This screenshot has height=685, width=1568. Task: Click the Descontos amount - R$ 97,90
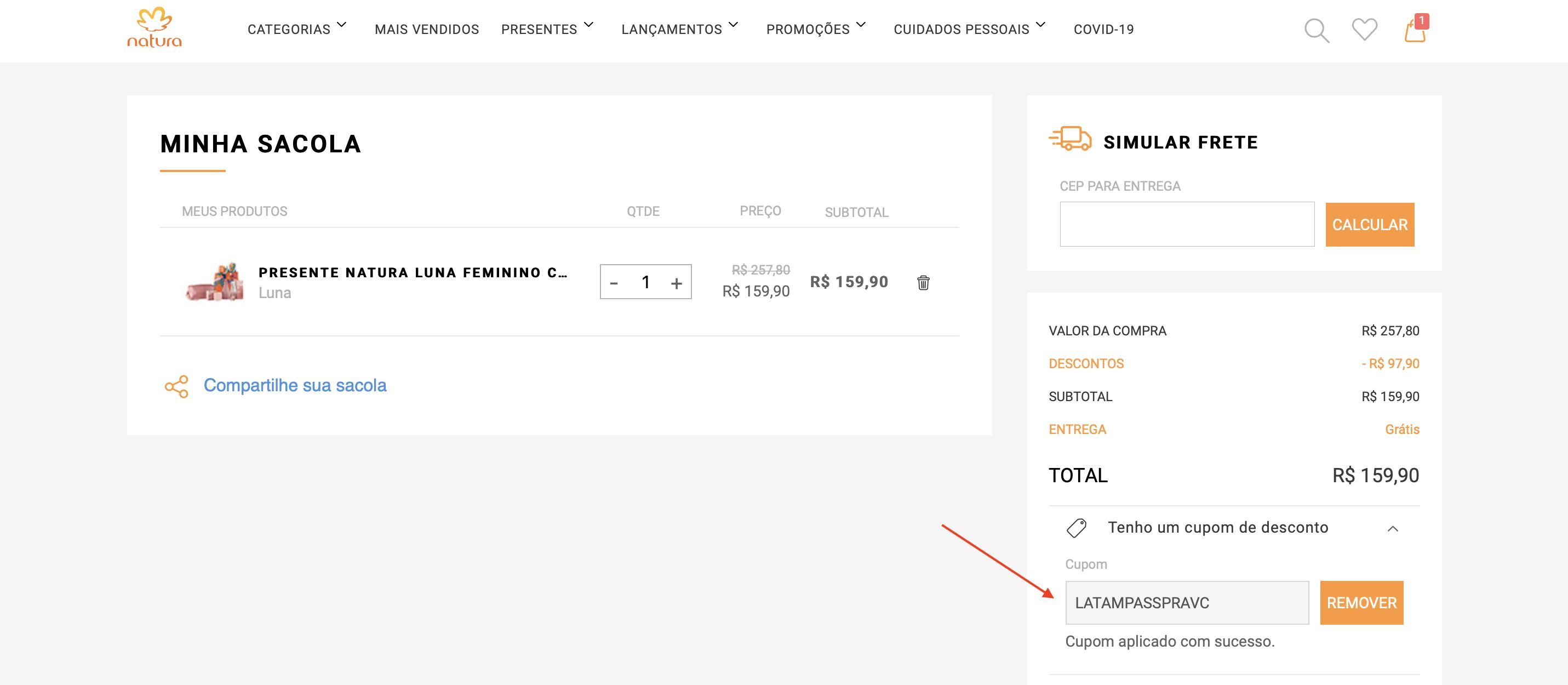tap(1390, 363)
